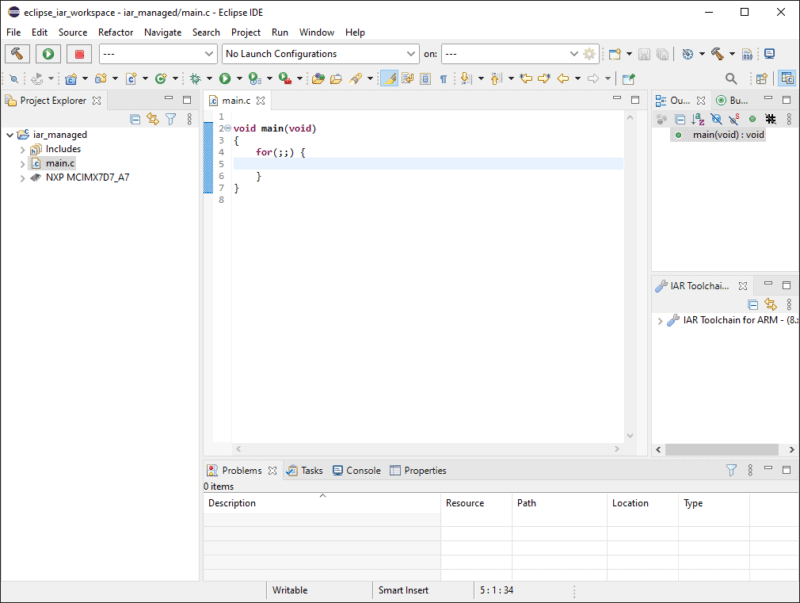This screenshot has width=800, height=603.
Task: Click the New C/C++ project wizard icon
Action: [71, 78]
